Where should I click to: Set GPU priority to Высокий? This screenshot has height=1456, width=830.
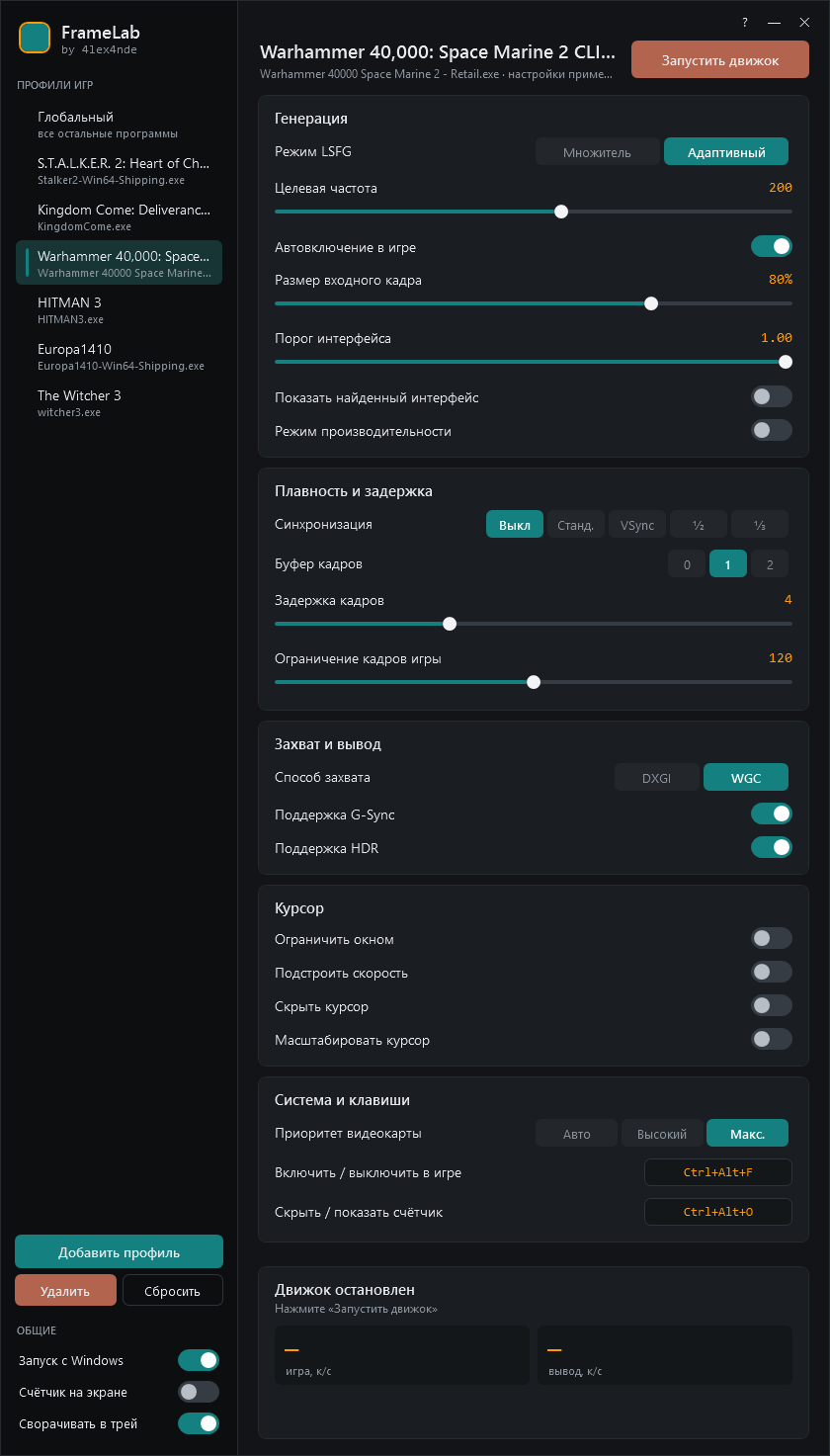(x=662, y=1134)
